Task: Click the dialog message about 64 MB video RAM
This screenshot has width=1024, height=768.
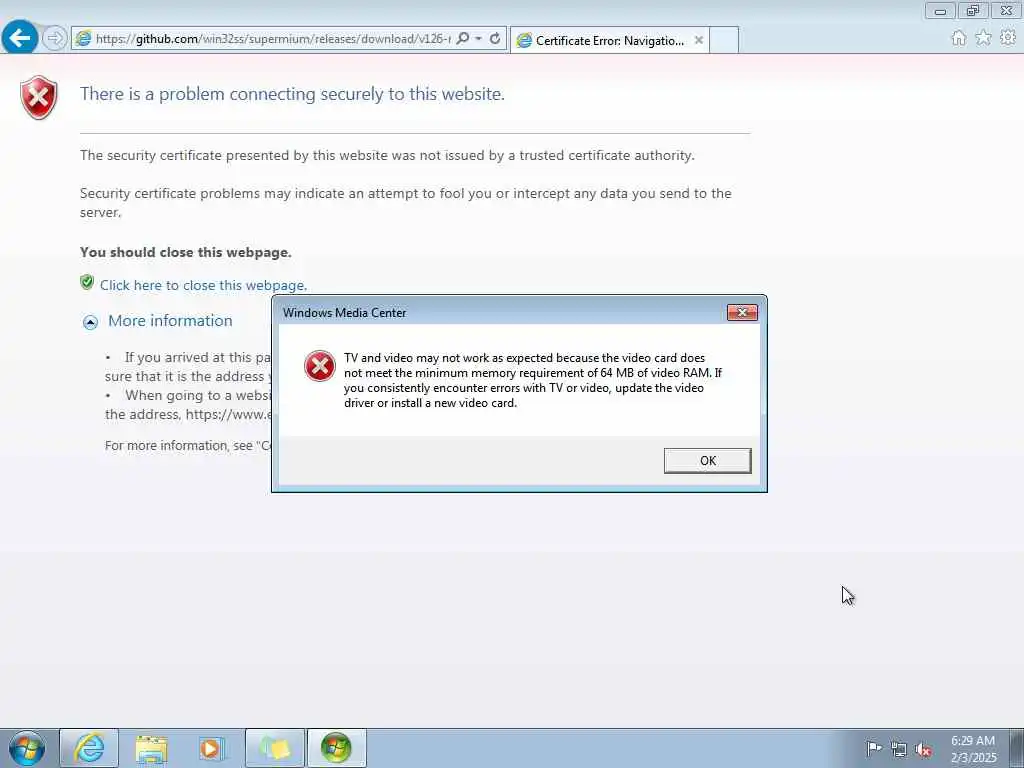Action: click(532, 380)
